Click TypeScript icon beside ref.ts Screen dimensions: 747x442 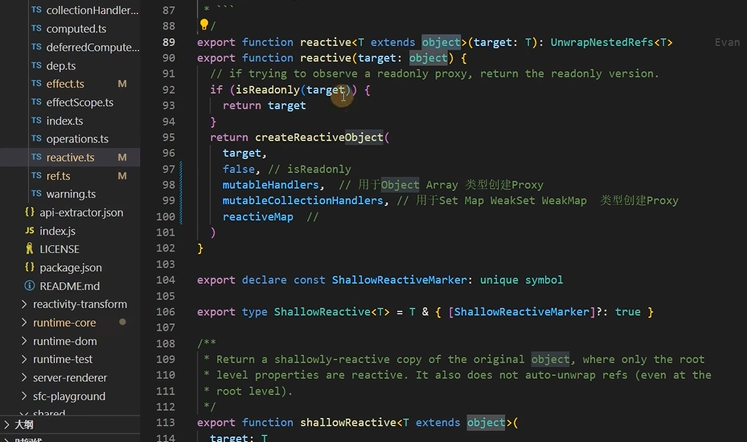tap(36, 175)
